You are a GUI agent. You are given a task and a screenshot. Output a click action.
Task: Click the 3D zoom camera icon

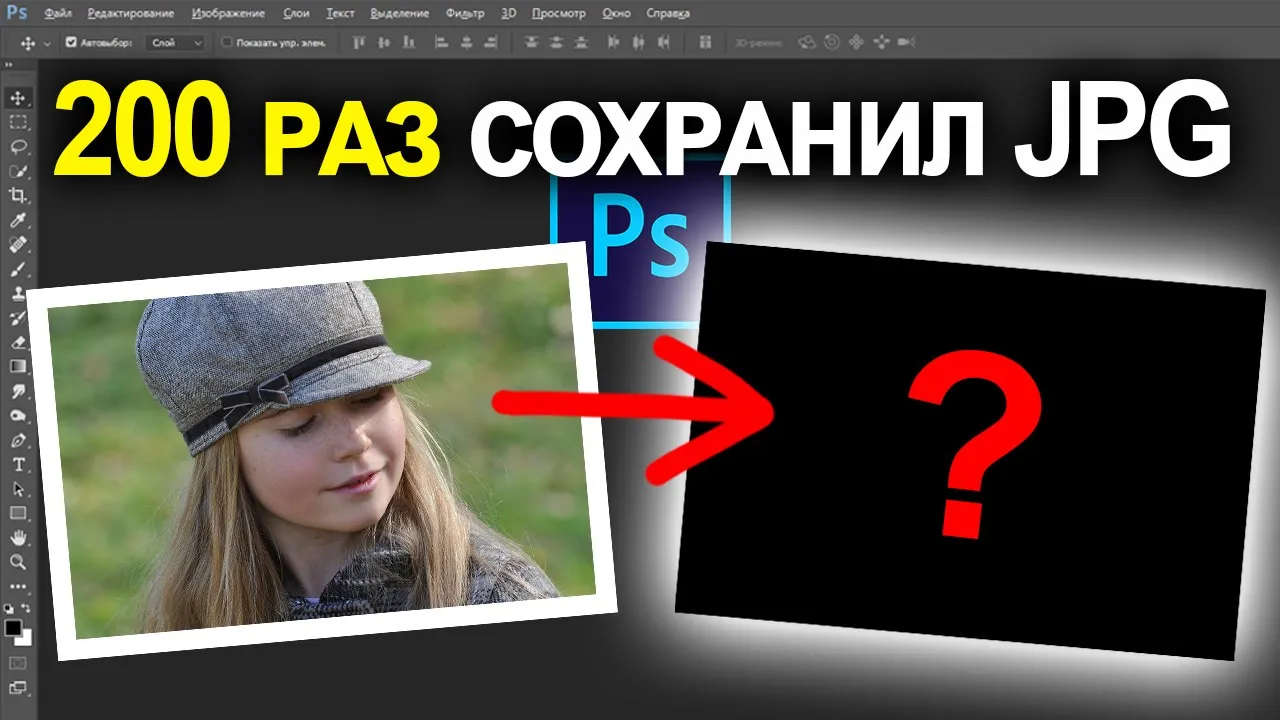(x=906, y=43)
